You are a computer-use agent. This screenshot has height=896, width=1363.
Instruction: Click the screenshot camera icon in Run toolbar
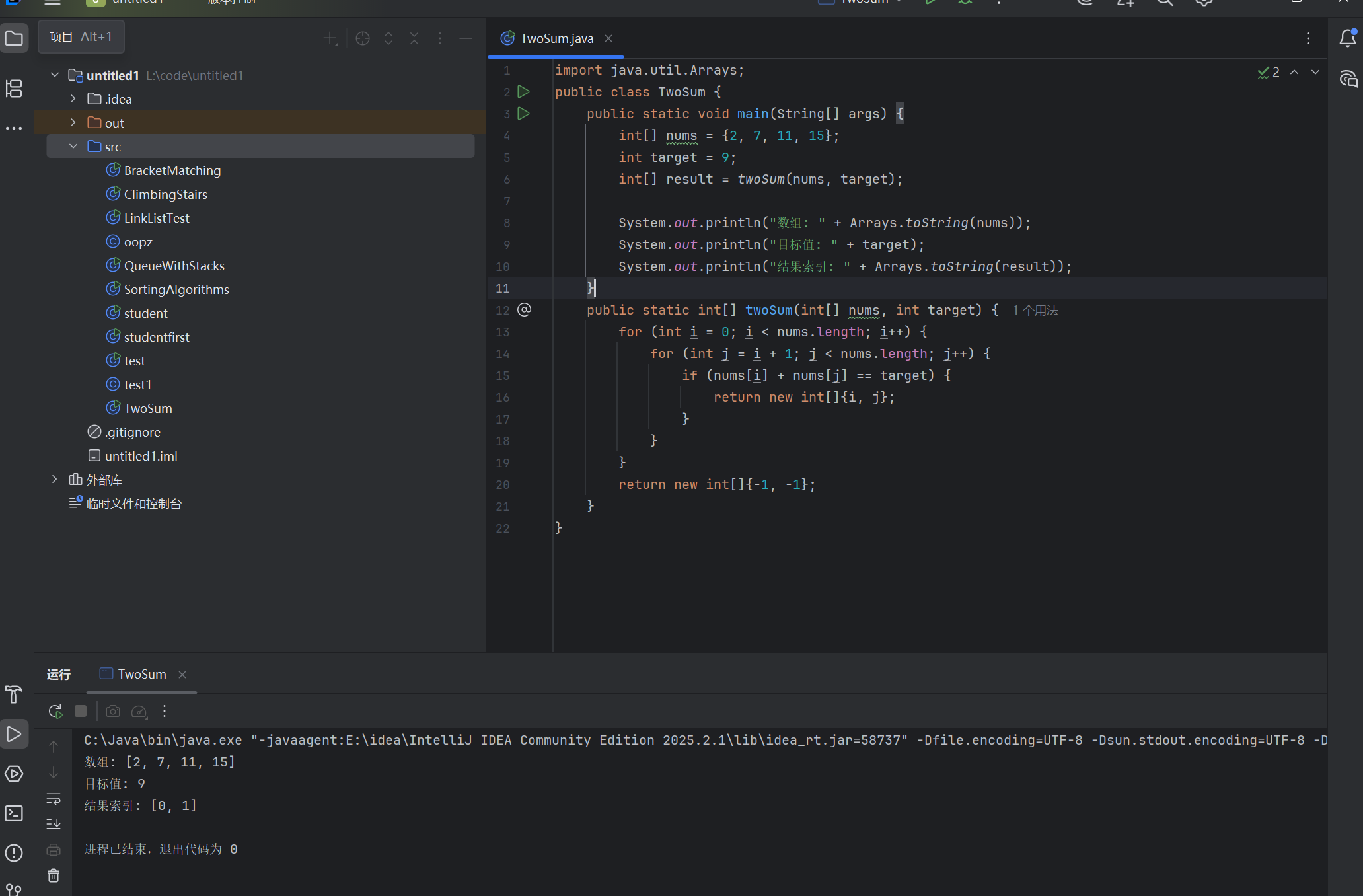[x=113, y=711]
